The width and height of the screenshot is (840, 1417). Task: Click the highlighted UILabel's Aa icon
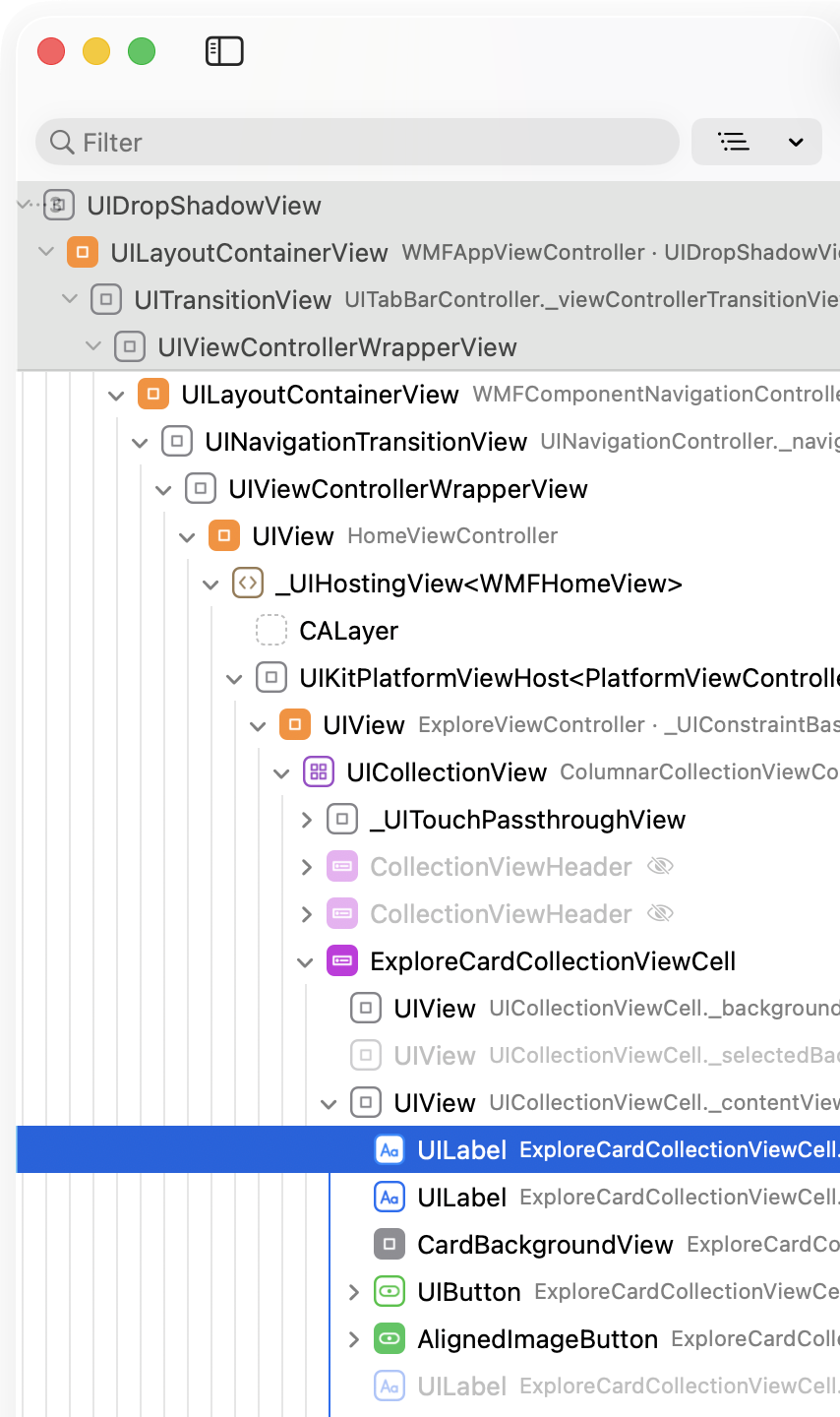coord(390,1149)
